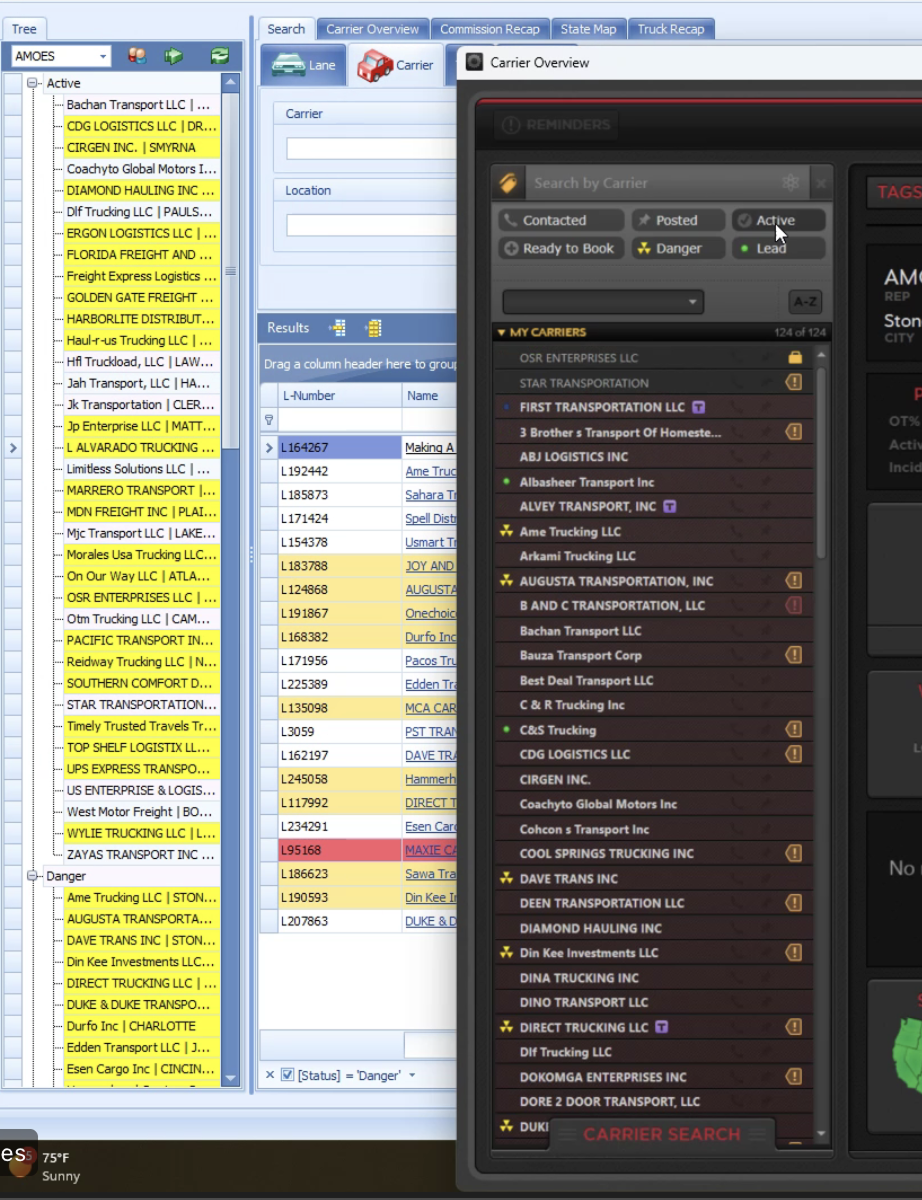This screenshot has height=1200, width=922.
Task: Click the A-Z sort button
Action: 805,302
